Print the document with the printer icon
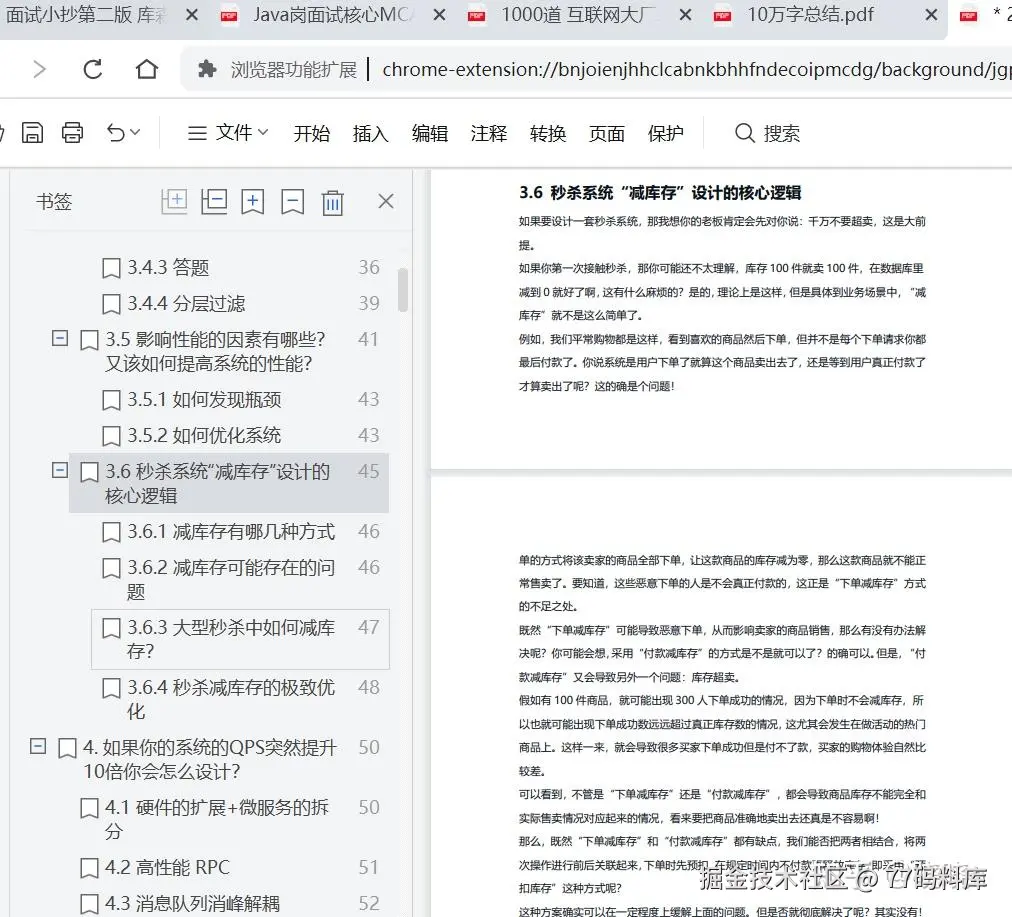Viewport: 1012px width, 917px height. pyautogui.click(x=72, y=133)
